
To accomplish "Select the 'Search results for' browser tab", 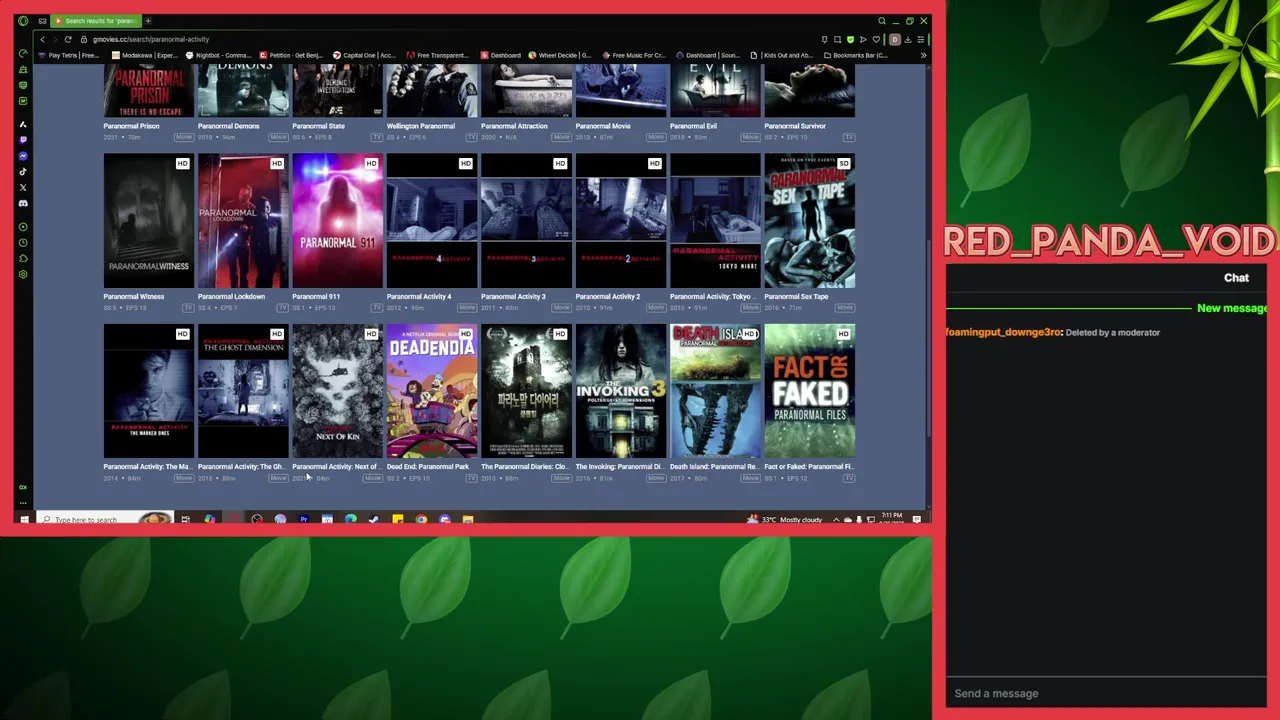I will 95,21.
